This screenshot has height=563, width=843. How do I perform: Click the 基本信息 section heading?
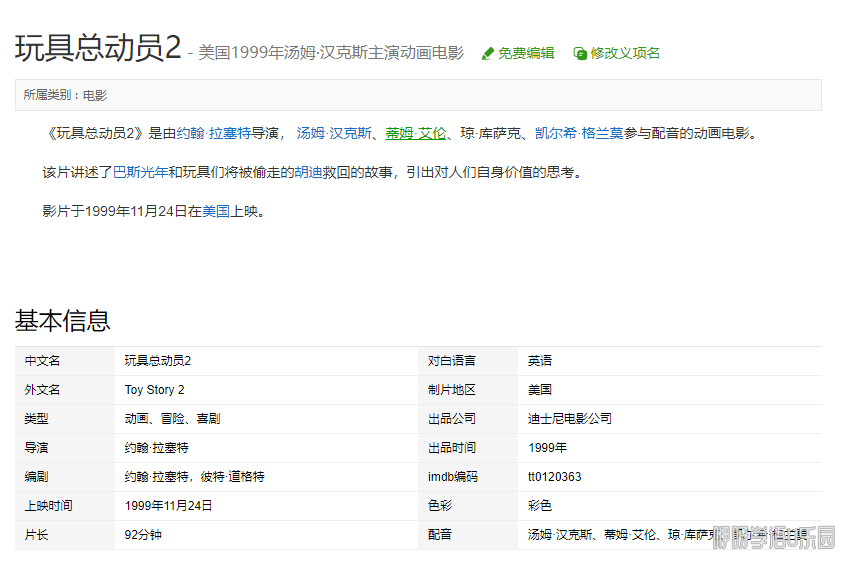[62, 320]
